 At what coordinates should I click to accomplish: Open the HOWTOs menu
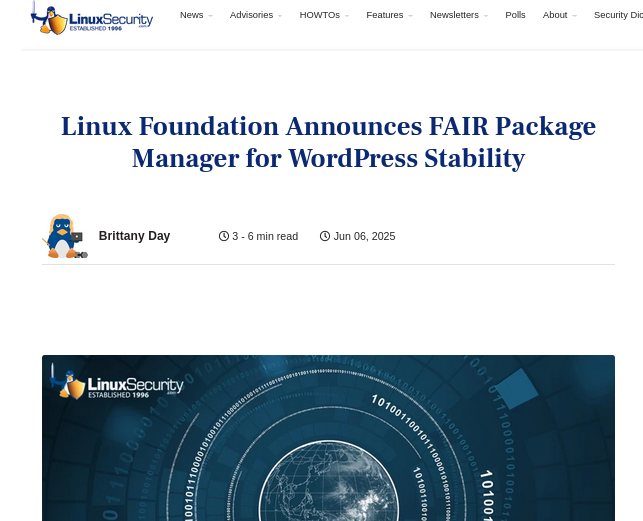point(319,15)
